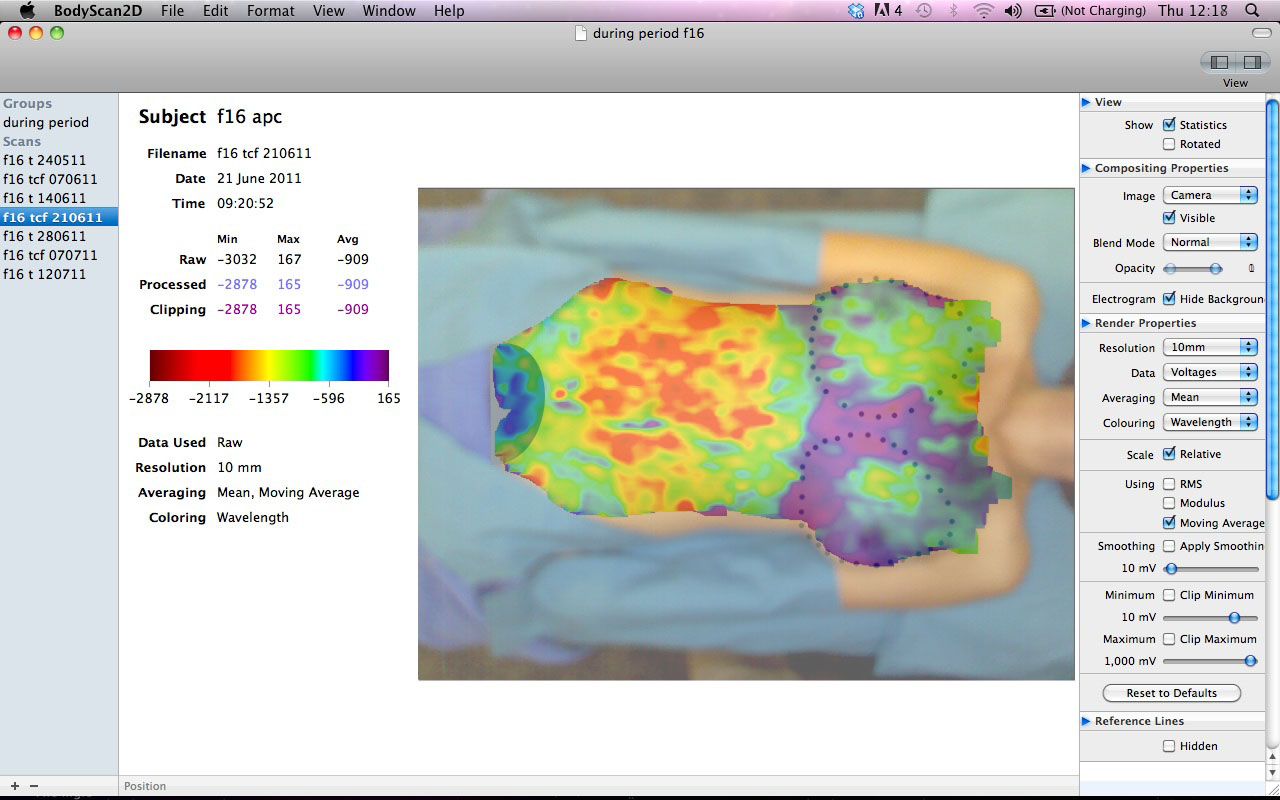
Task: Click the plus icon to add a group
Action: pyautogui.click(x=13, y=786)
